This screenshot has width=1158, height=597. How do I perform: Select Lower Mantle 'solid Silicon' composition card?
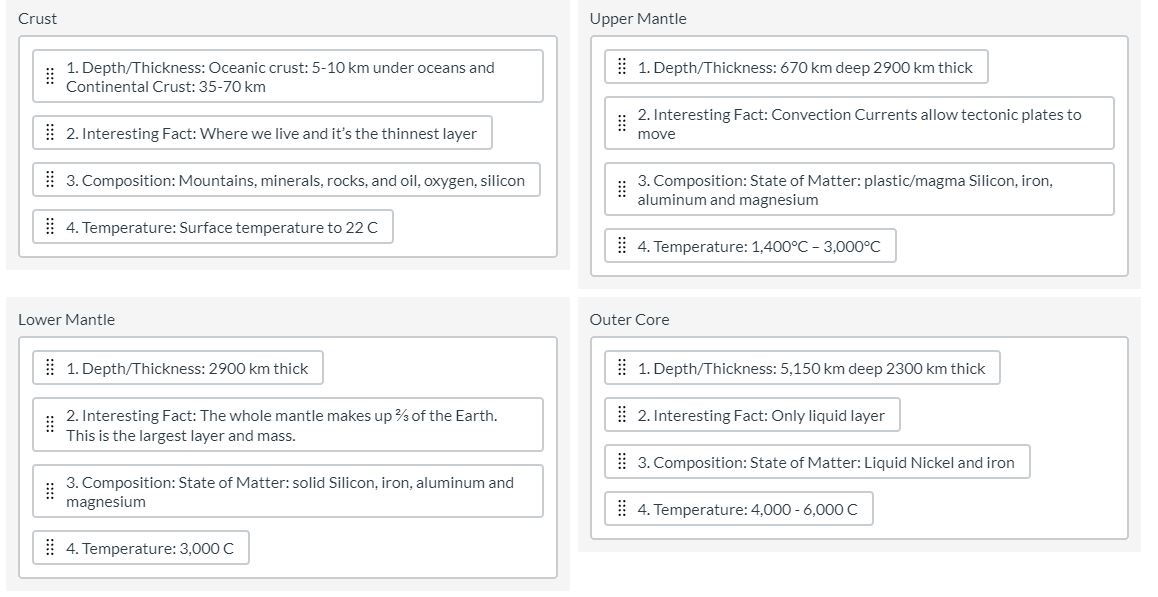tap(290, 492)
